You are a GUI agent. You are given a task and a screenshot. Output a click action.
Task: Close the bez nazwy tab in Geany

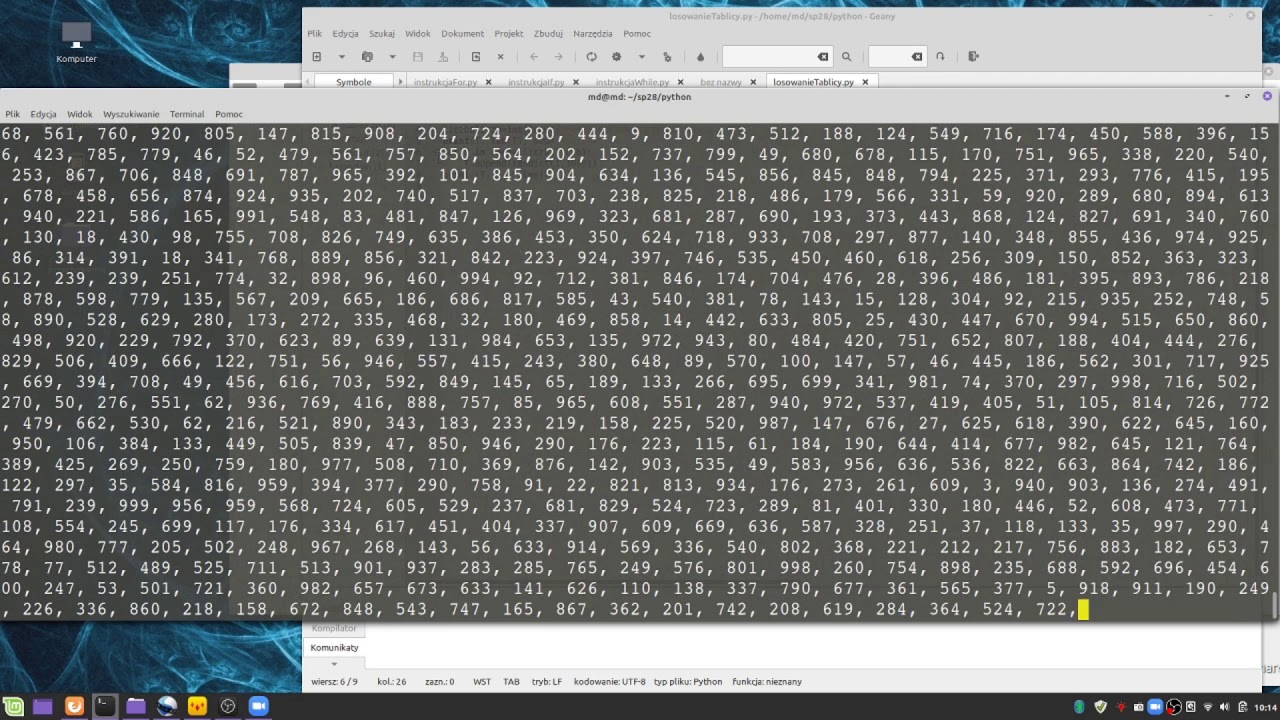(x=753, y=82)
